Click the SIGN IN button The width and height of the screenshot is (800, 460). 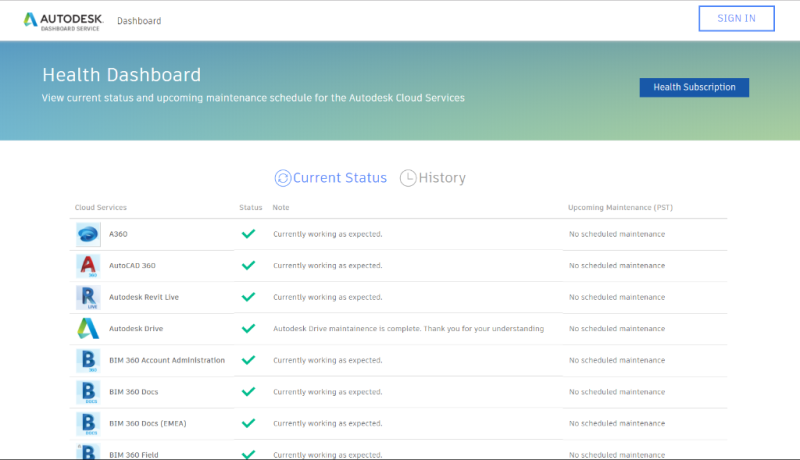pos(736,18)
